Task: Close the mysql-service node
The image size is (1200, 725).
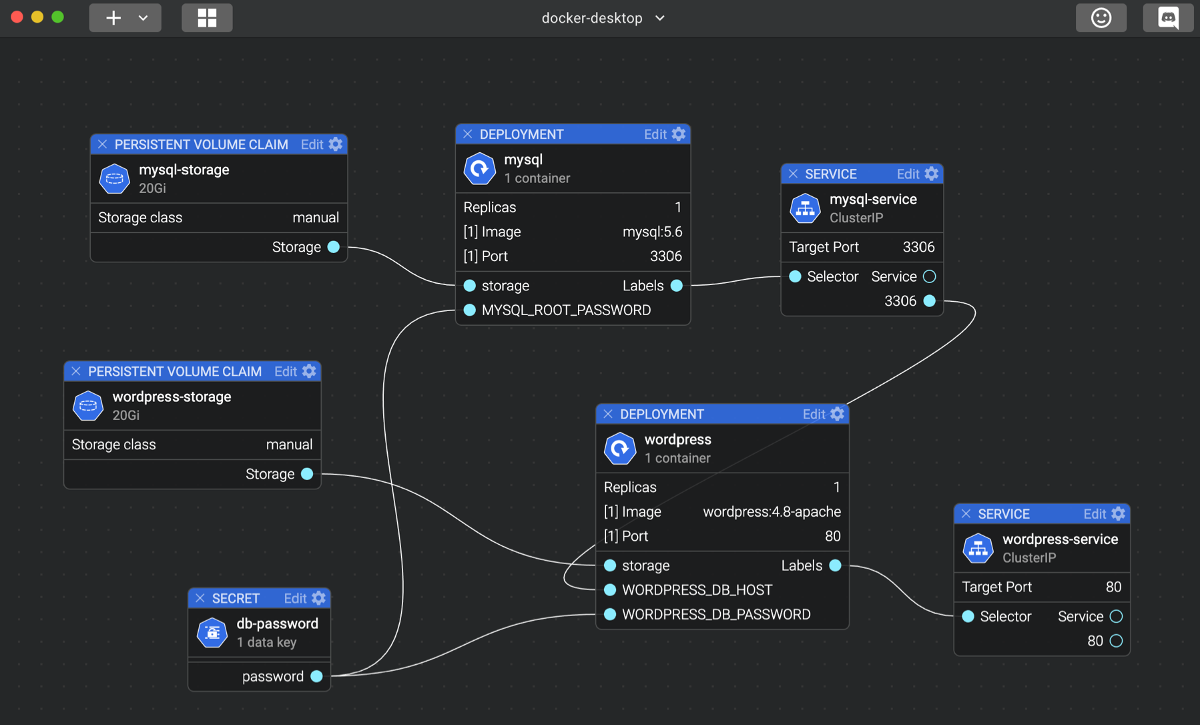Action: tap(793, 175)
